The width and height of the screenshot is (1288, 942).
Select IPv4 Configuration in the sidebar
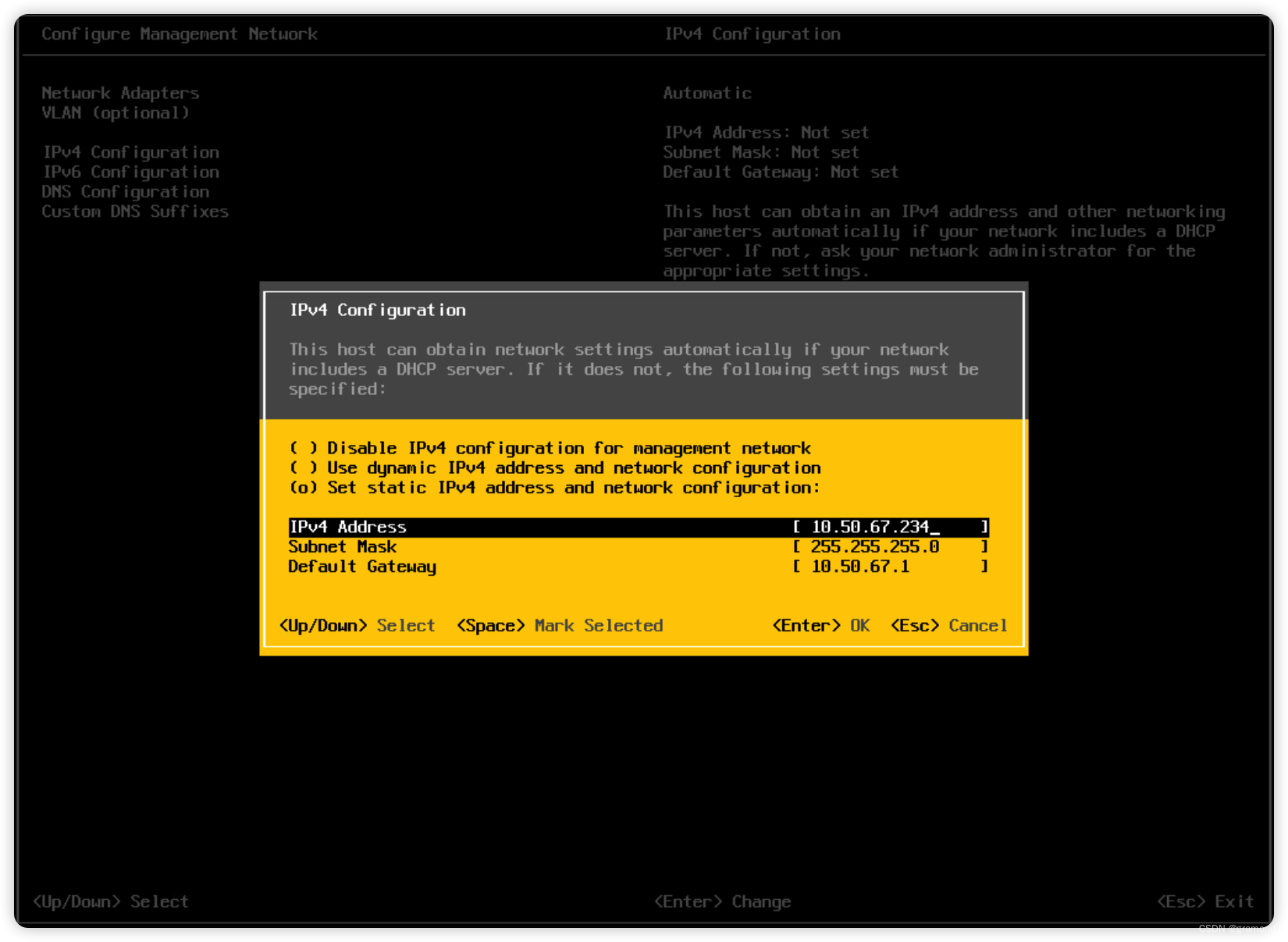tap(130, 152)
